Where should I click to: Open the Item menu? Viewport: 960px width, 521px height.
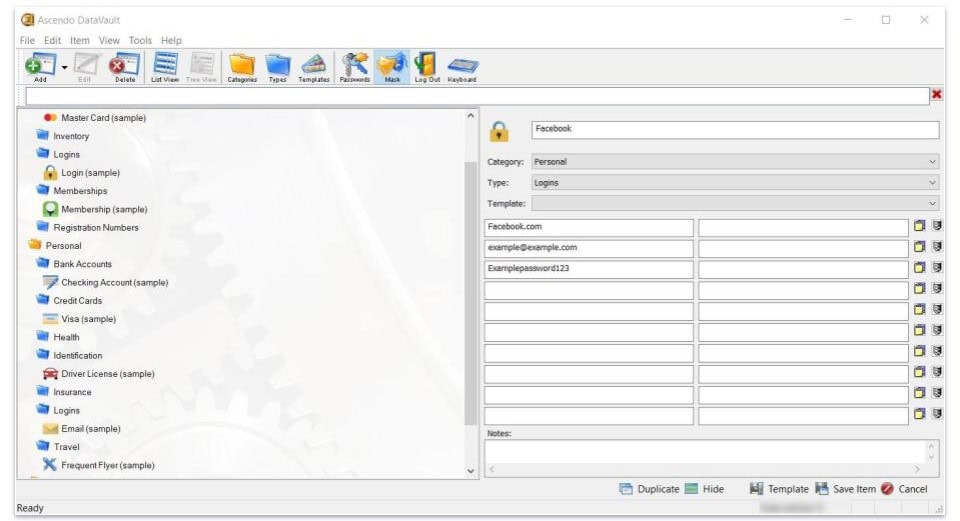coord(80,40)
